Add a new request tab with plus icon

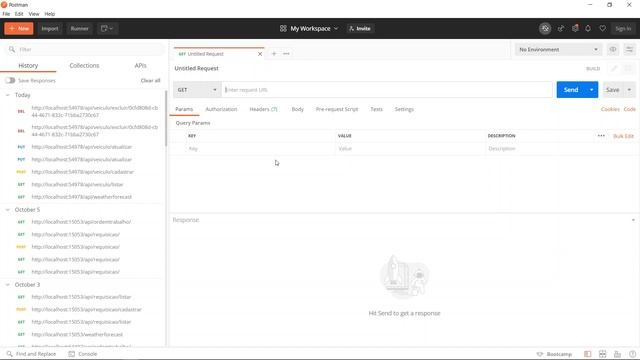click(274, 53)
